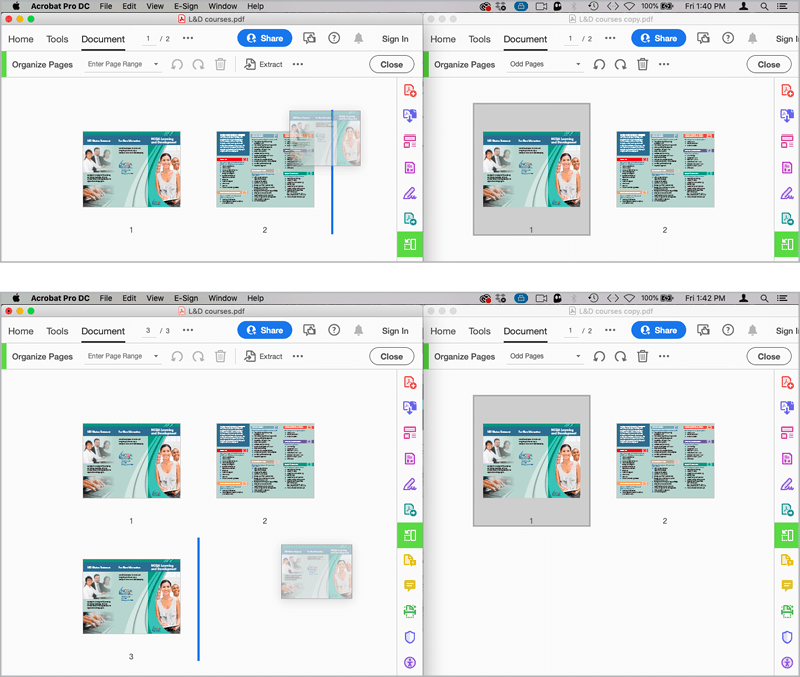Open help question mark in upper L&D courses.pdf window
Viewport: 800px width, 677px height.
pyautogui.click(x=334, y=38)
